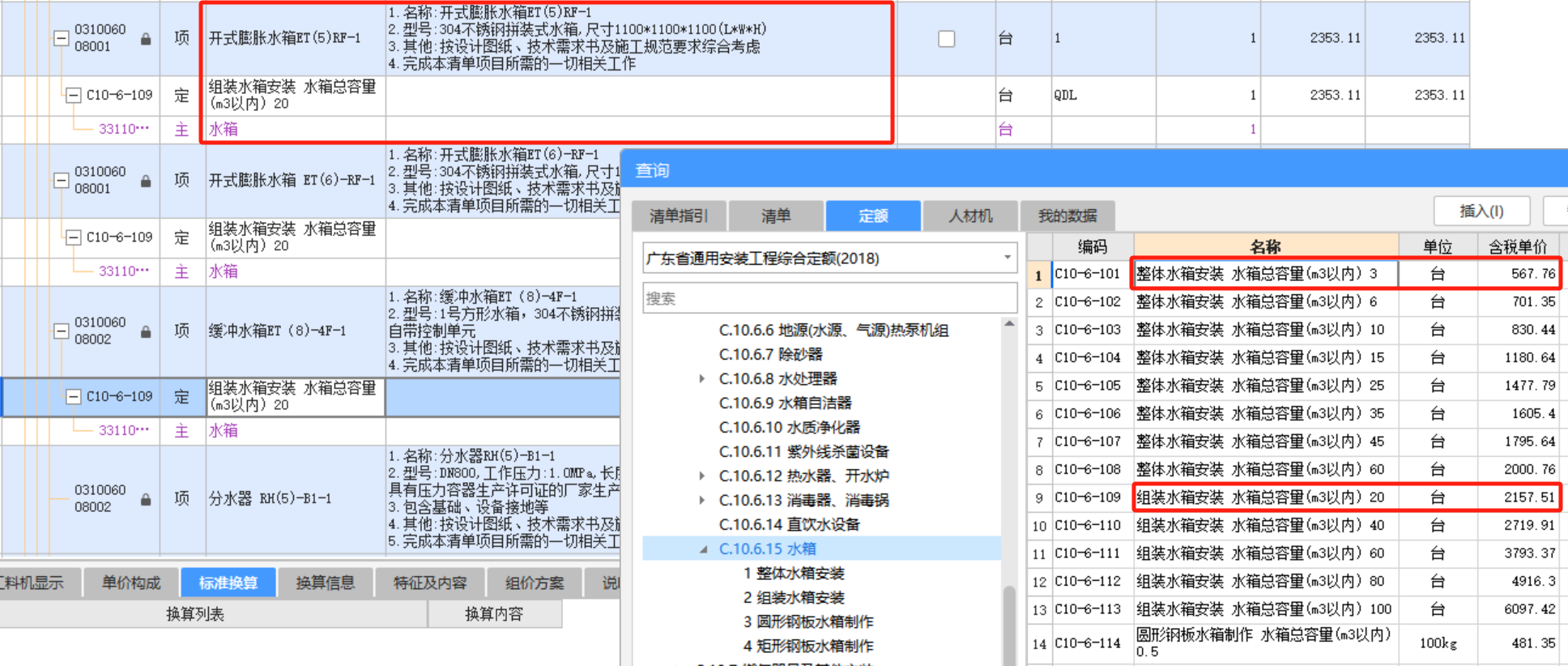Select tree item C.10.6.9 水箱自洁器

[785, 403]
